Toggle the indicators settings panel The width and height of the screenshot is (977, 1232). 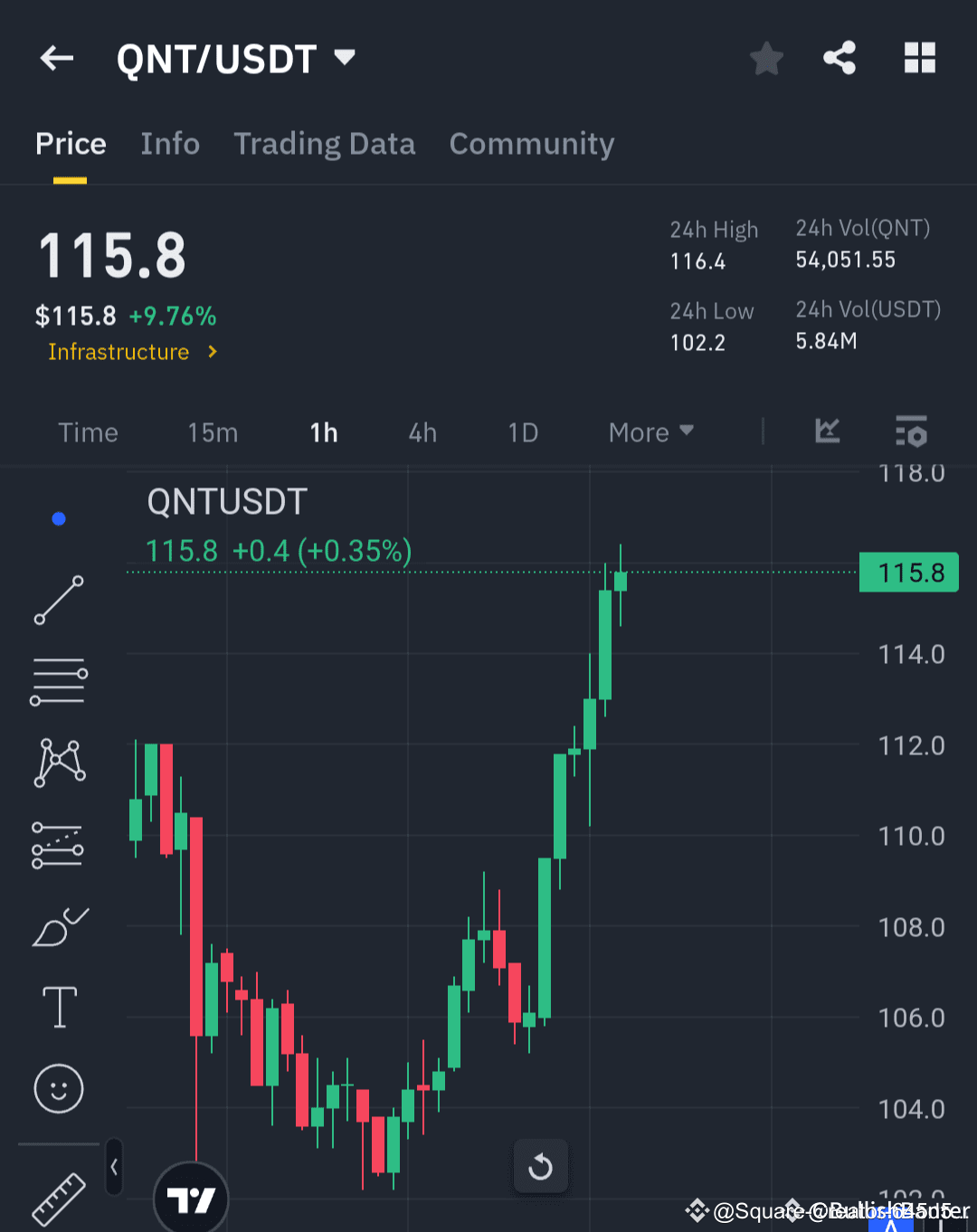click(x=911, y=432)
